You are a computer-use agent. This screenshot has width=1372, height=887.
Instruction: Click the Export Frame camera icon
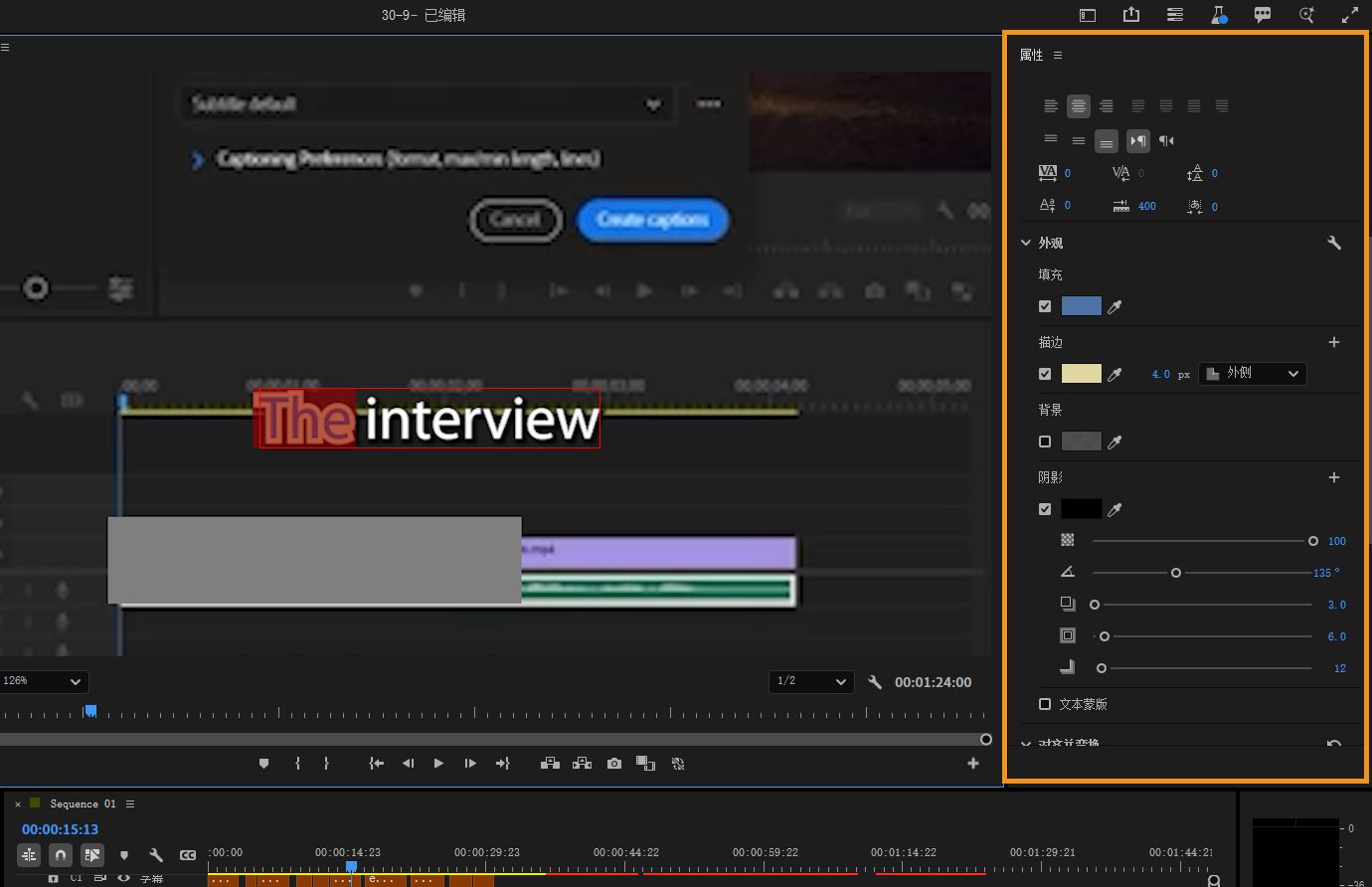614,764
